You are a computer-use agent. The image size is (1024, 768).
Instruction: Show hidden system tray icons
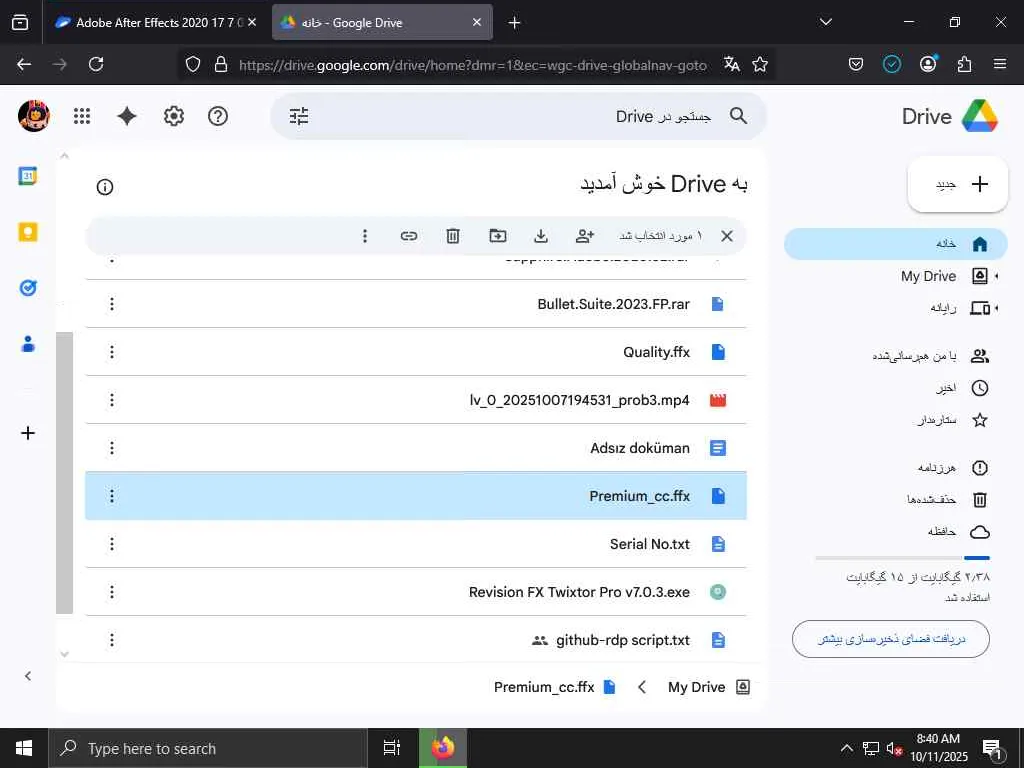[x=846, y=748]
